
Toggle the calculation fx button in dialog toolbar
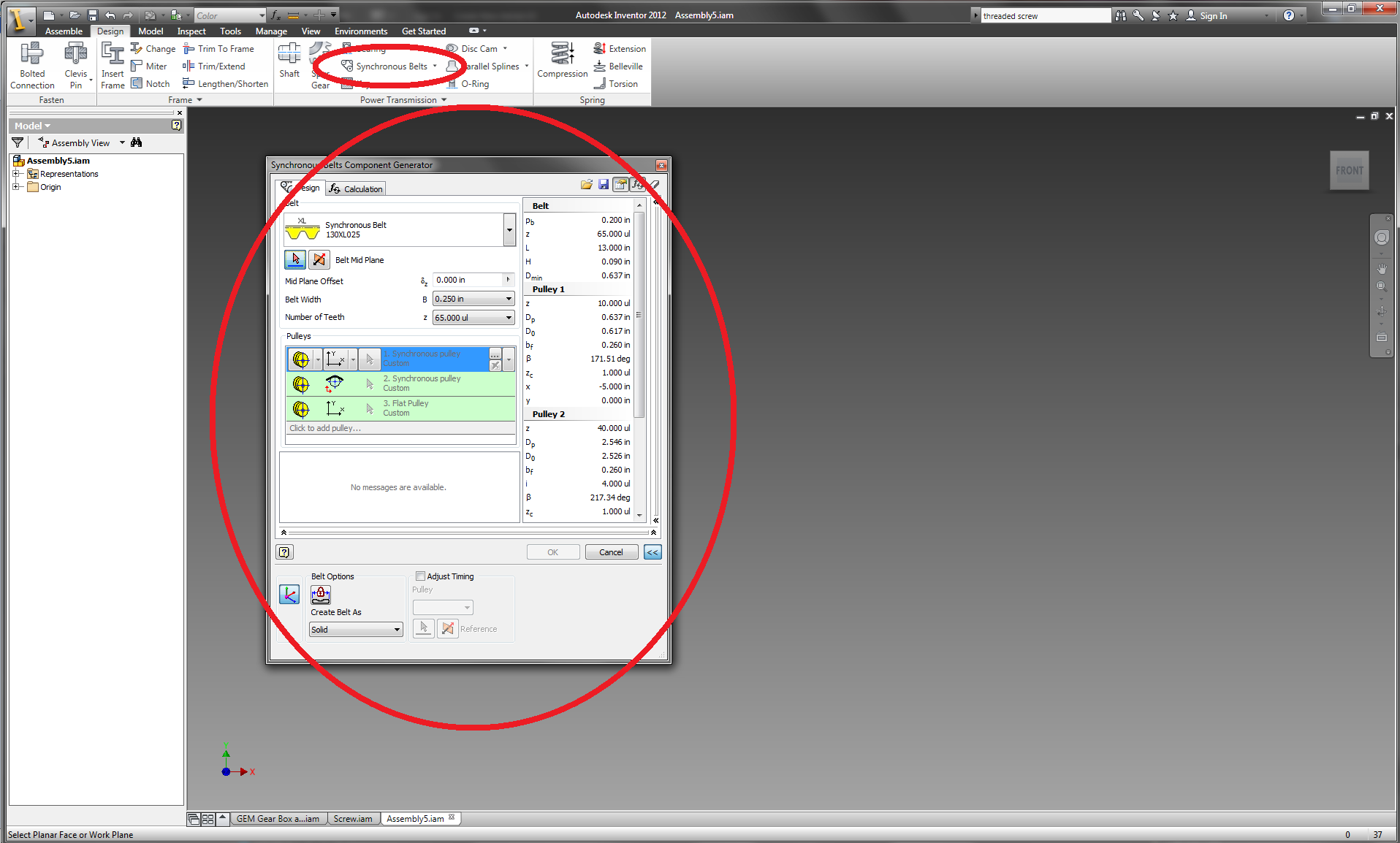[637, 185]
